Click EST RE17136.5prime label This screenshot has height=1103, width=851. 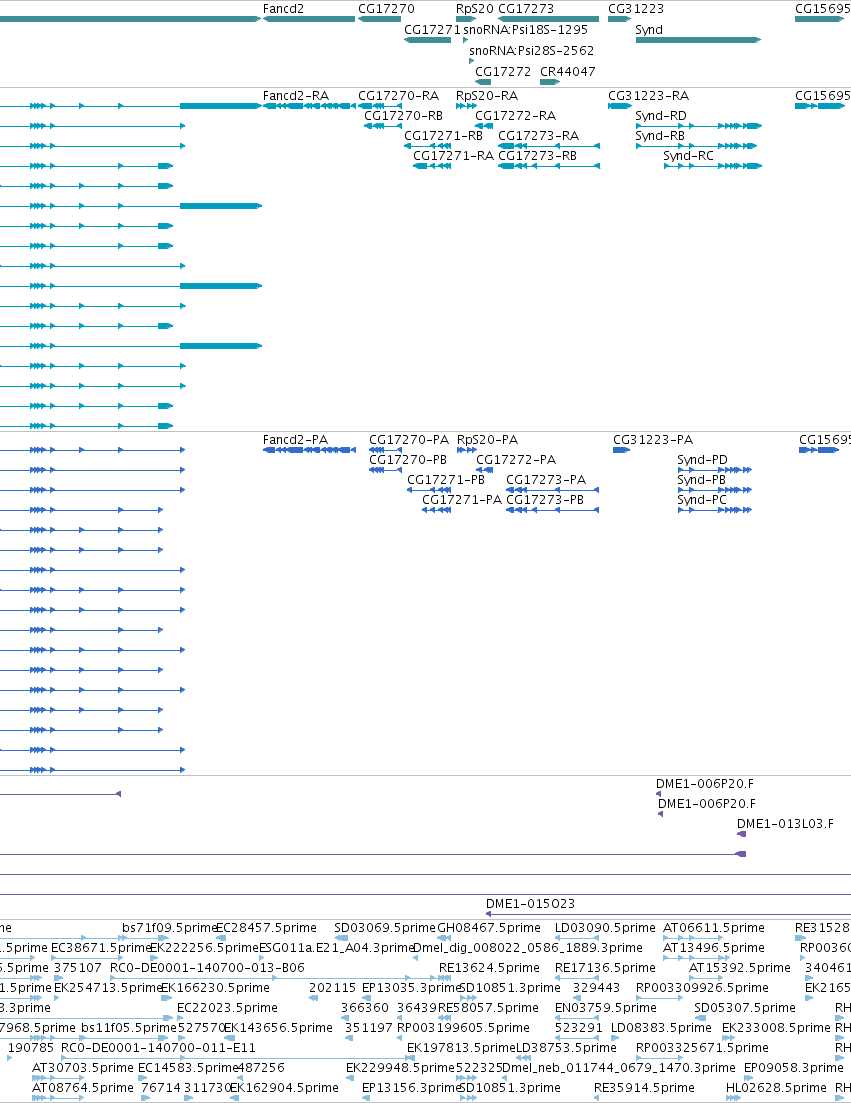click(x=605, y=968)
